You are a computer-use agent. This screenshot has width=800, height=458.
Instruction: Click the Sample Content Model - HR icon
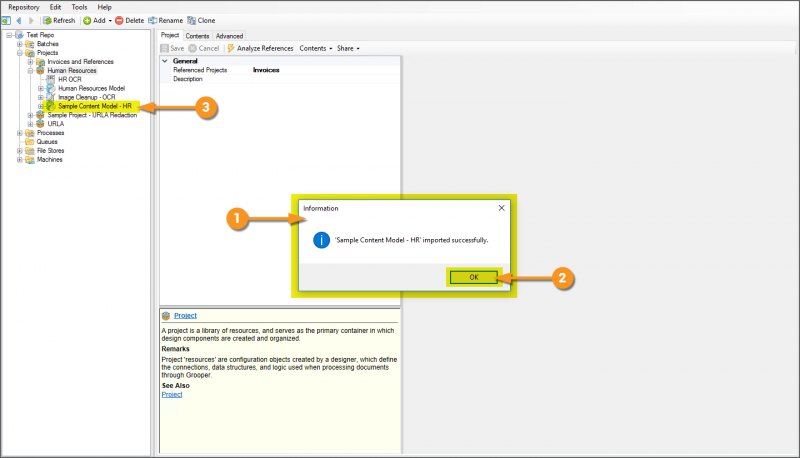pyautogui.click(x=51, y=106)
